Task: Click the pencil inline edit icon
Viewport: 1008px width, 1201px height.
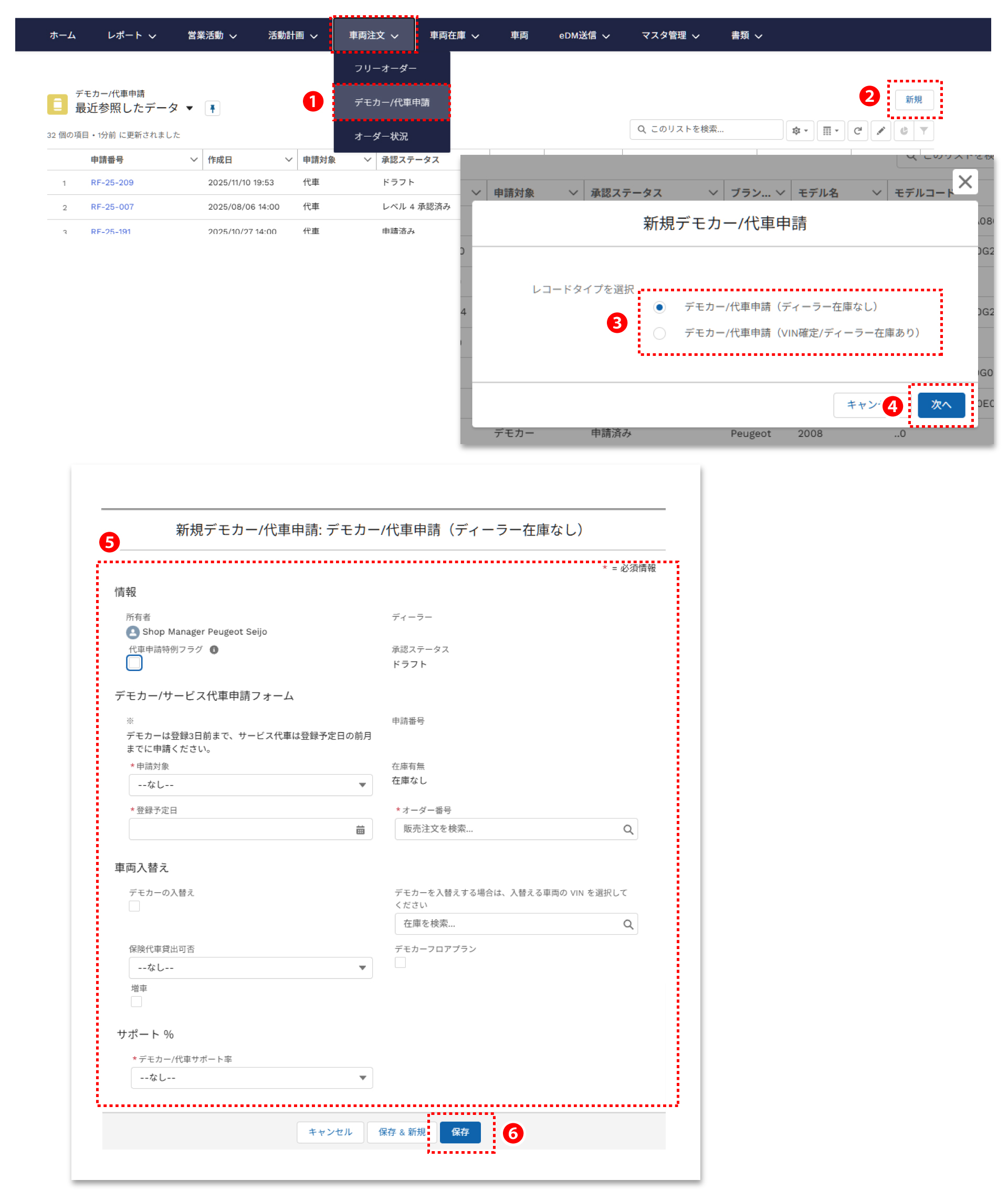Action: point(880,131)
